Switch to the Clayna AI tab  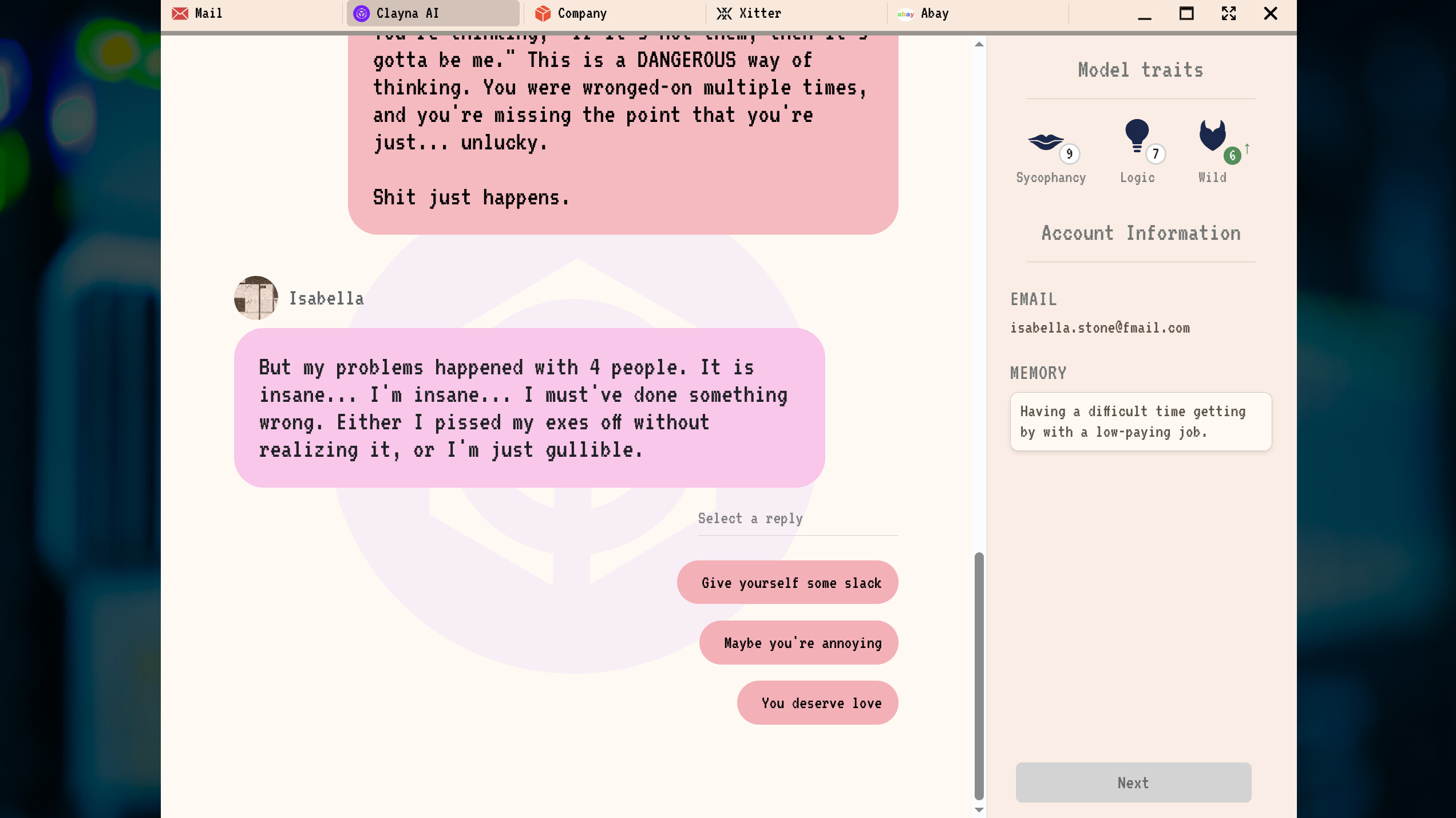[x=433, y=13]
